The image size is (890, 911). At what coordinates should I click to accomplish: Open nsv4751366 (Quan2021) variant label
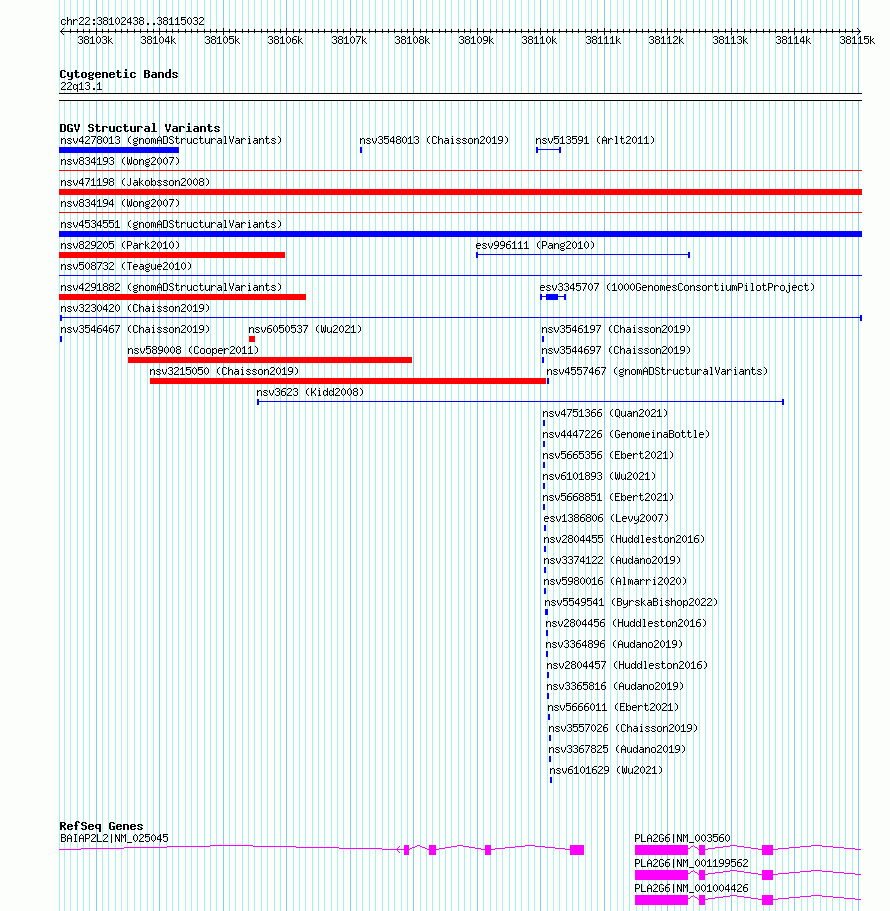pyautogui.click(x=605, y=413)
